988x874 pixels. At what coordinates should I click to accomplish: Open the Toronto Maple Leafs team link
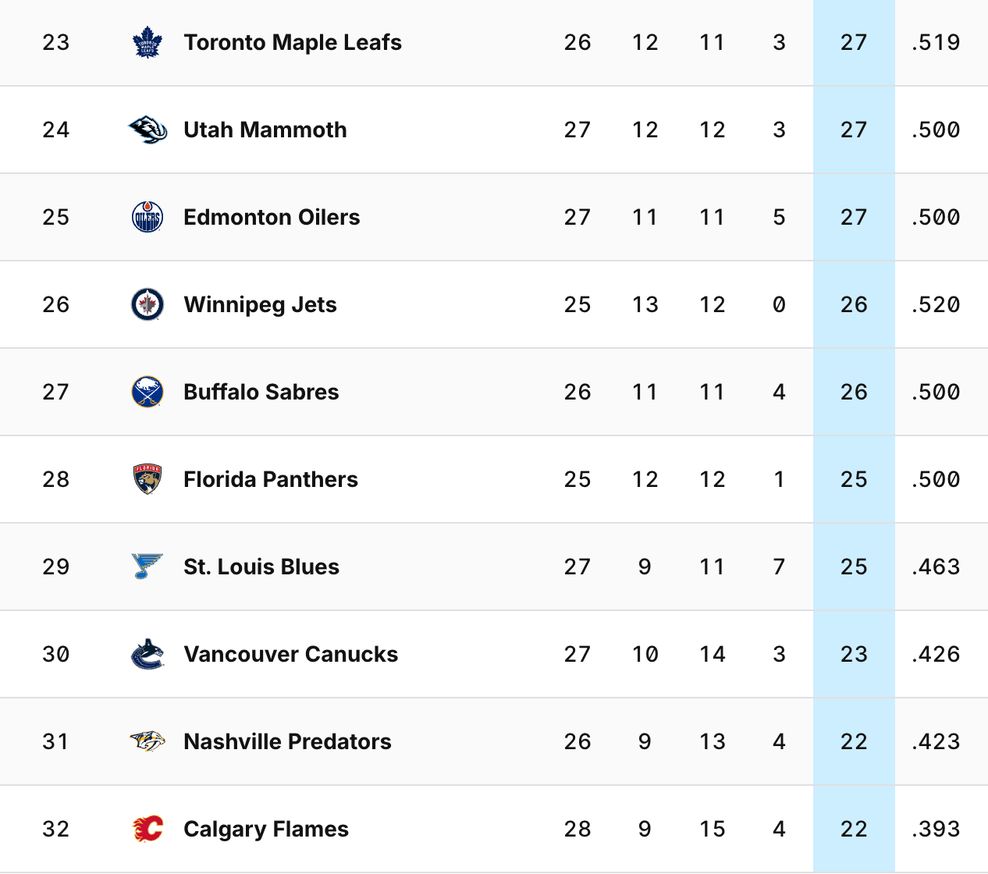click(x=292, y=42)
